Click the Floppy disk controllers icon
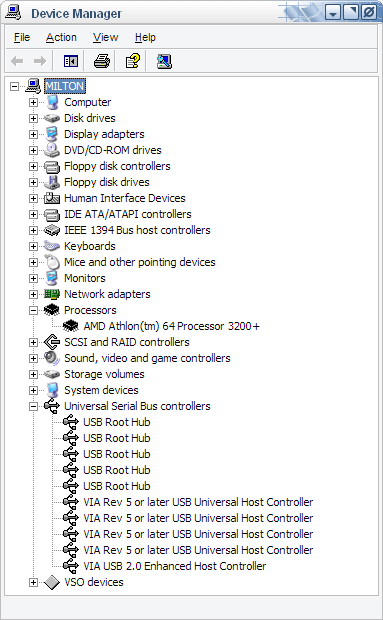The height and width of the screenshot is (620, 383). point(52,166)
